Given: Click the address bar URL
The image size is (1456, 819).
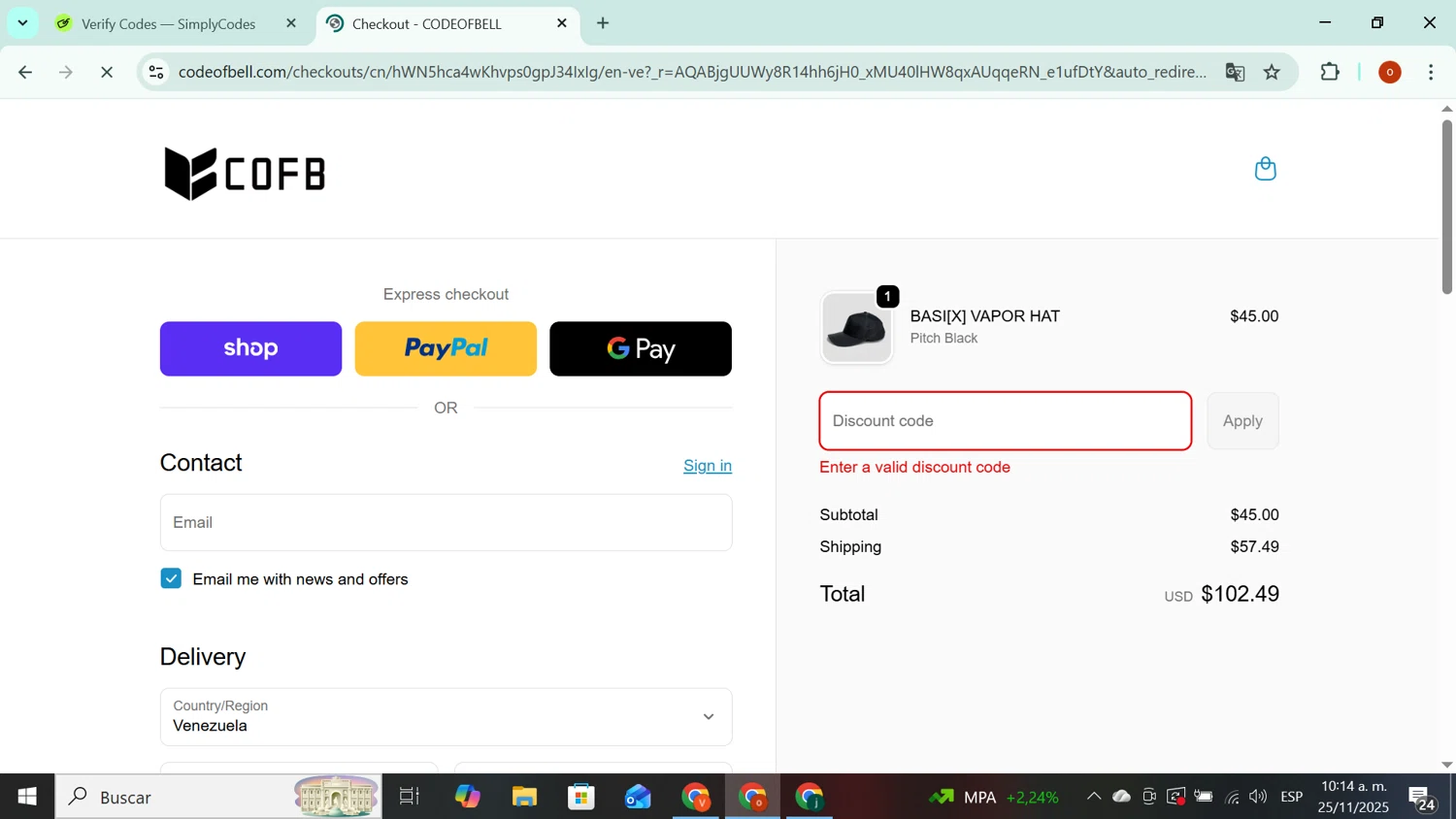Looking at the screenshot, I should click(692, 72).
